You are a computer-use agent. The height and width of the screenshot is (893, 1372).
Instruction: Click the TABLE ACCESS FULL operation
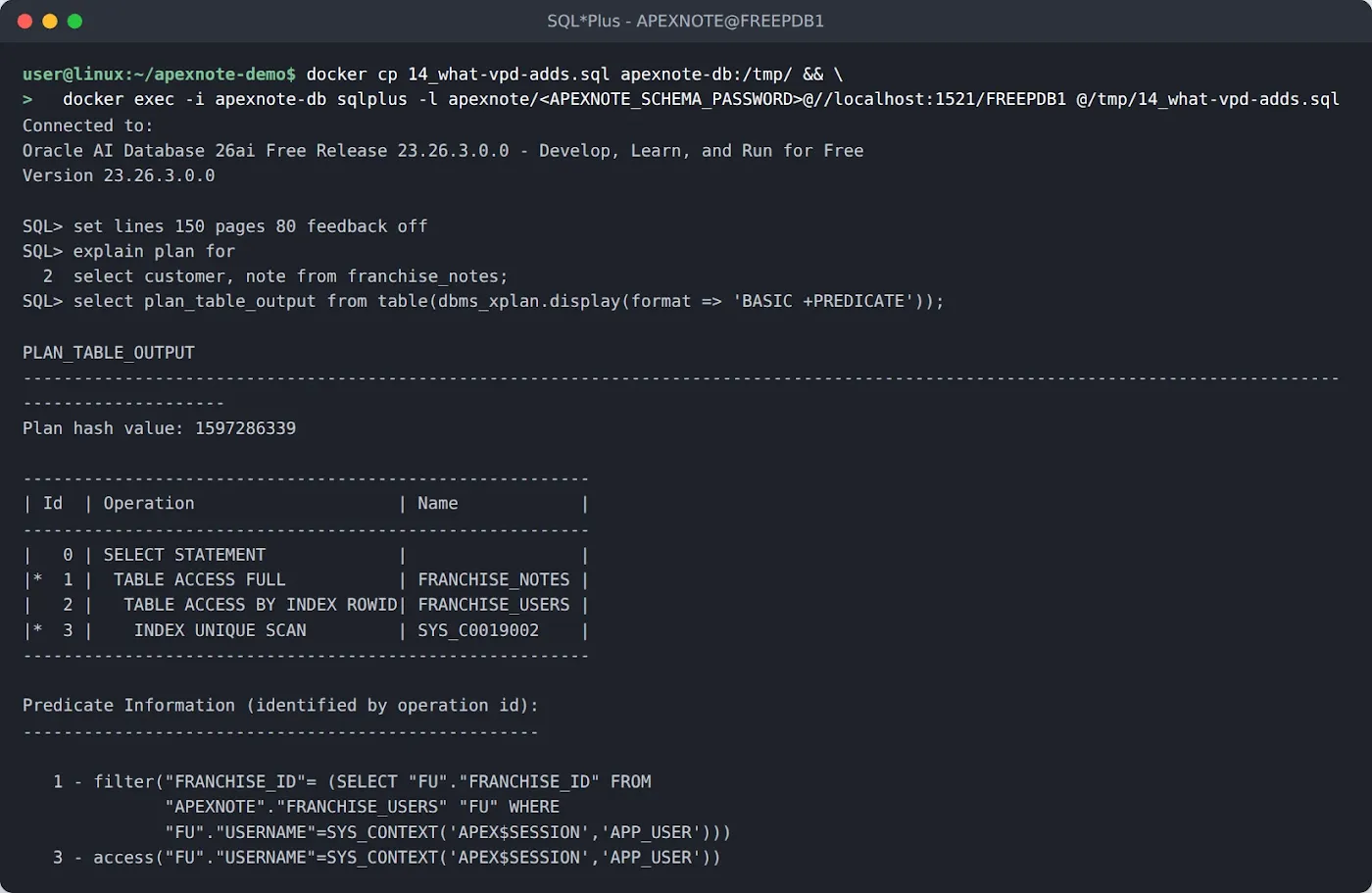click(200, 580)
